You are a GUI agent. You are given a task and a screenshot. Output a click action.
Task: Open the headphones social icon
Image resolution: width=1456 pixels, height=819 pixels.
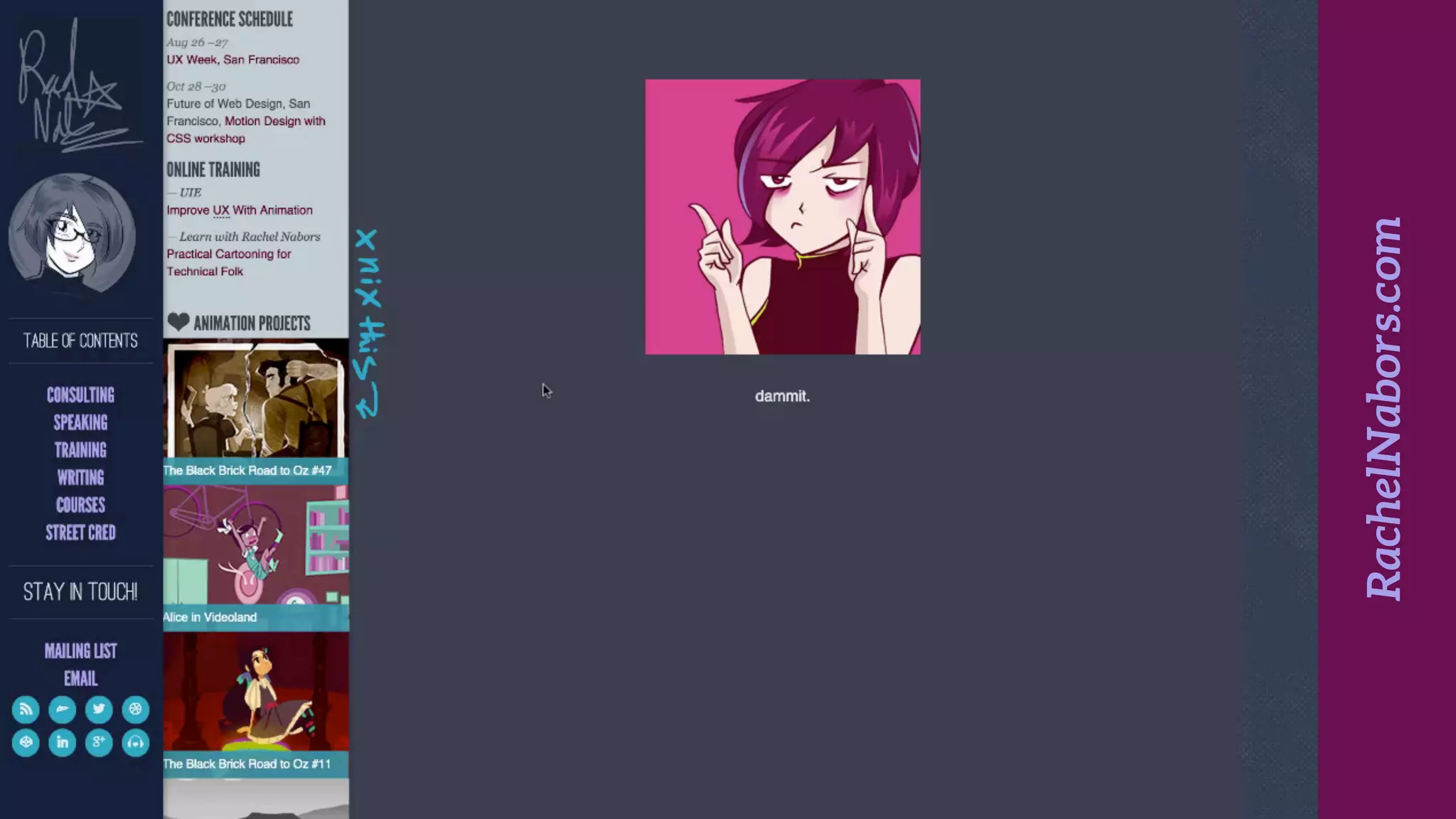135,742
